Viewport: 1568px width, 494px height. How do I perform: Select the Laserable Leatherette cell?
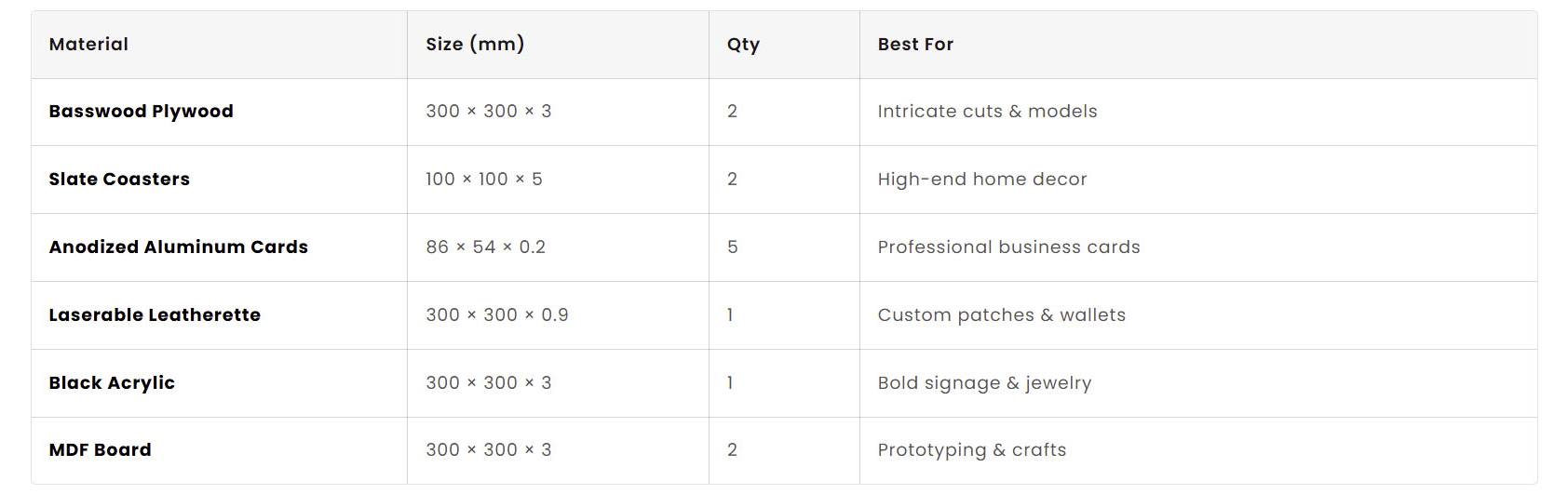(155, 314)
